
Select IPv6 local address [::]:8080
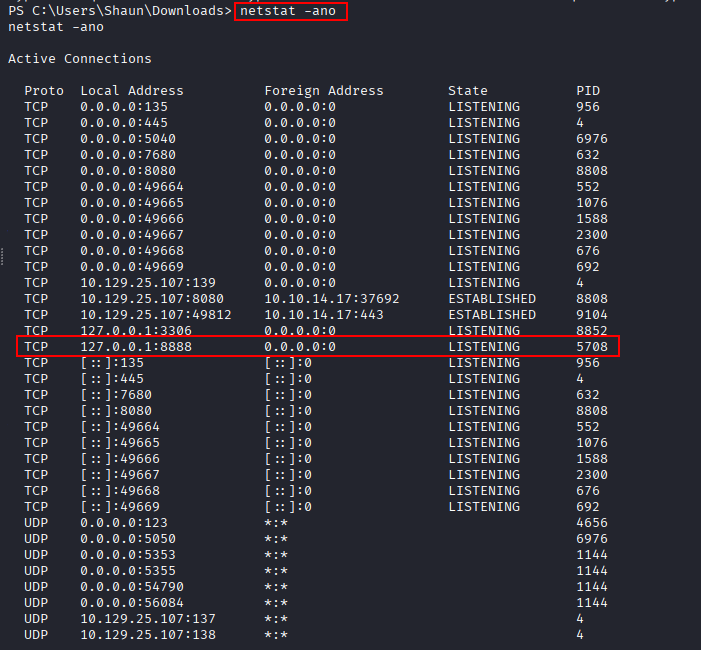click(116, 411)
